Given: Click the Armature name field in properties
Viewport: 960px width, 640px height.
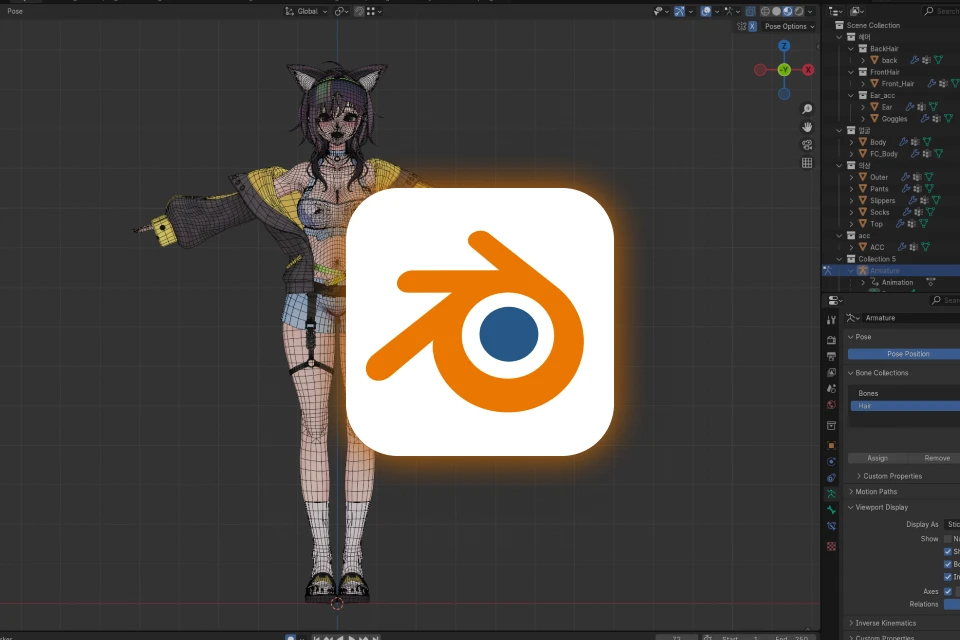Looking at the screenshot, I should click(x=911, y=318).
